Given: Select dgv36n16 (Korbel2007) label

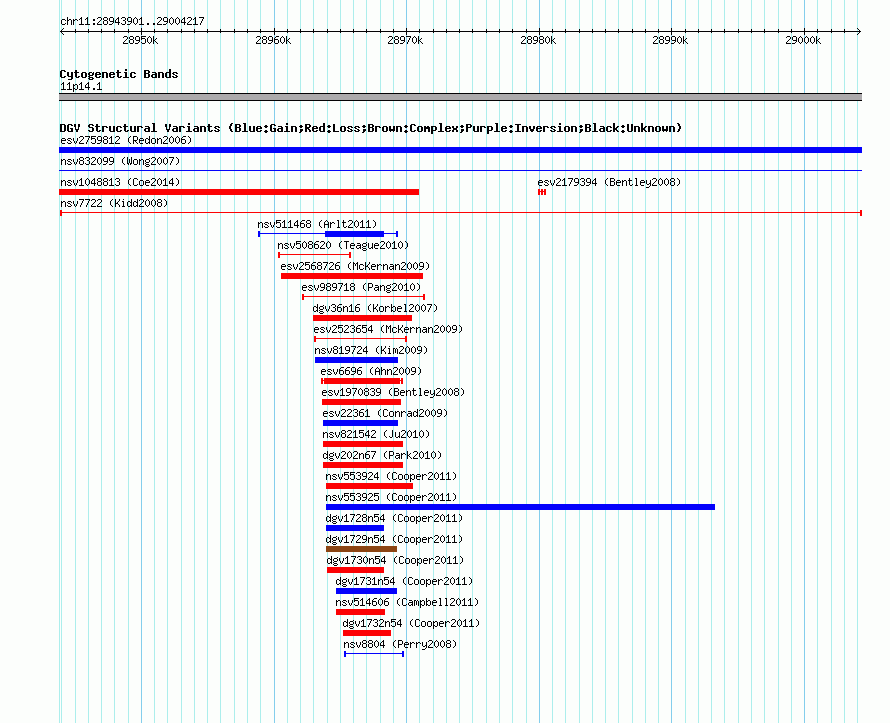Looking at the screenshot, I should (375, 308).
